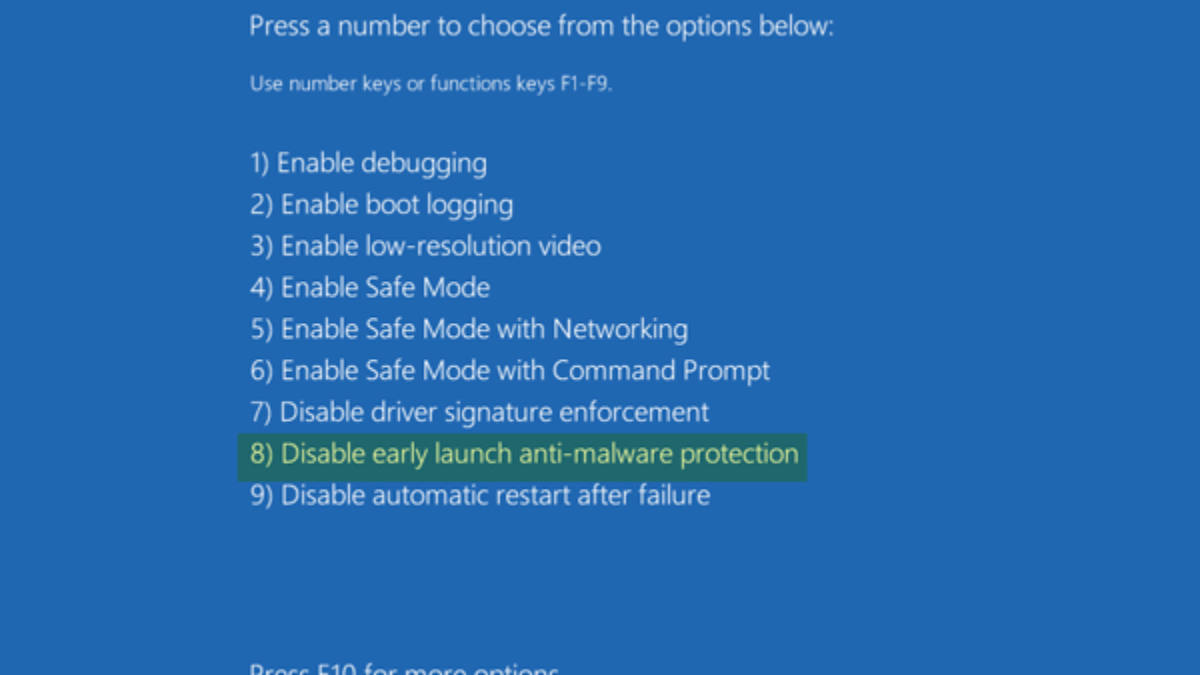Select Disable automatic restart after failure
The width and height of the screenshot is (1200, 675).
point(480,495)
